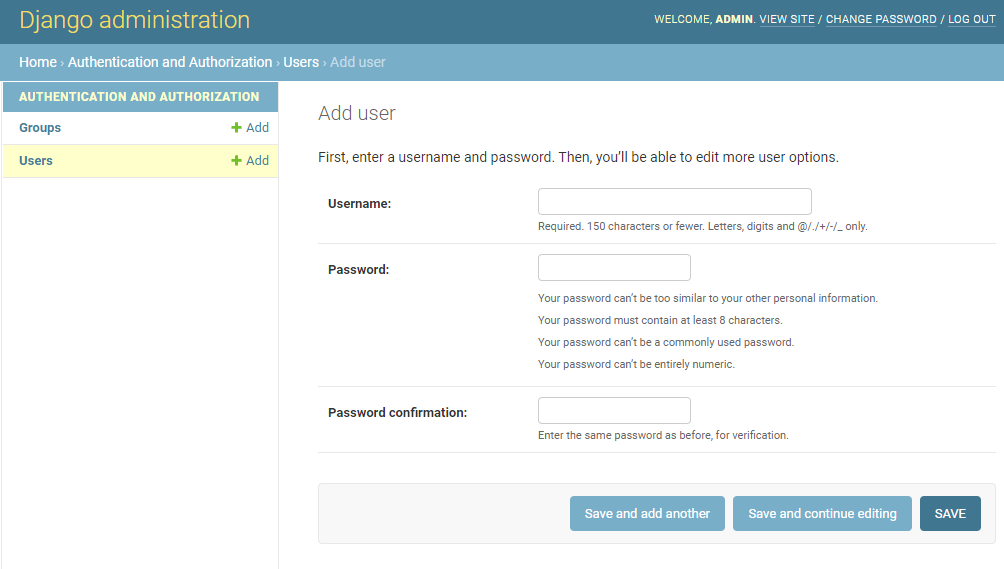
Task: Click the View Site link
Action: (x=787, y=19)
